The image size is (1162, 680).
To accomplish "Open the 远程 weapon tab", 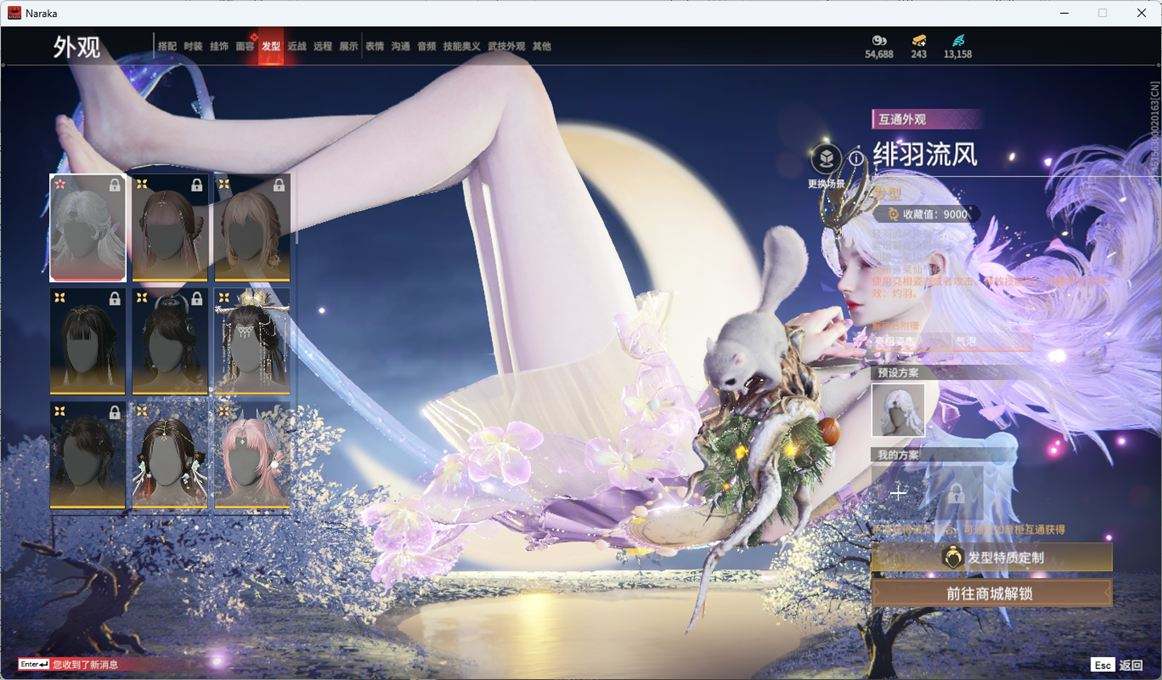I will point(322,46).
